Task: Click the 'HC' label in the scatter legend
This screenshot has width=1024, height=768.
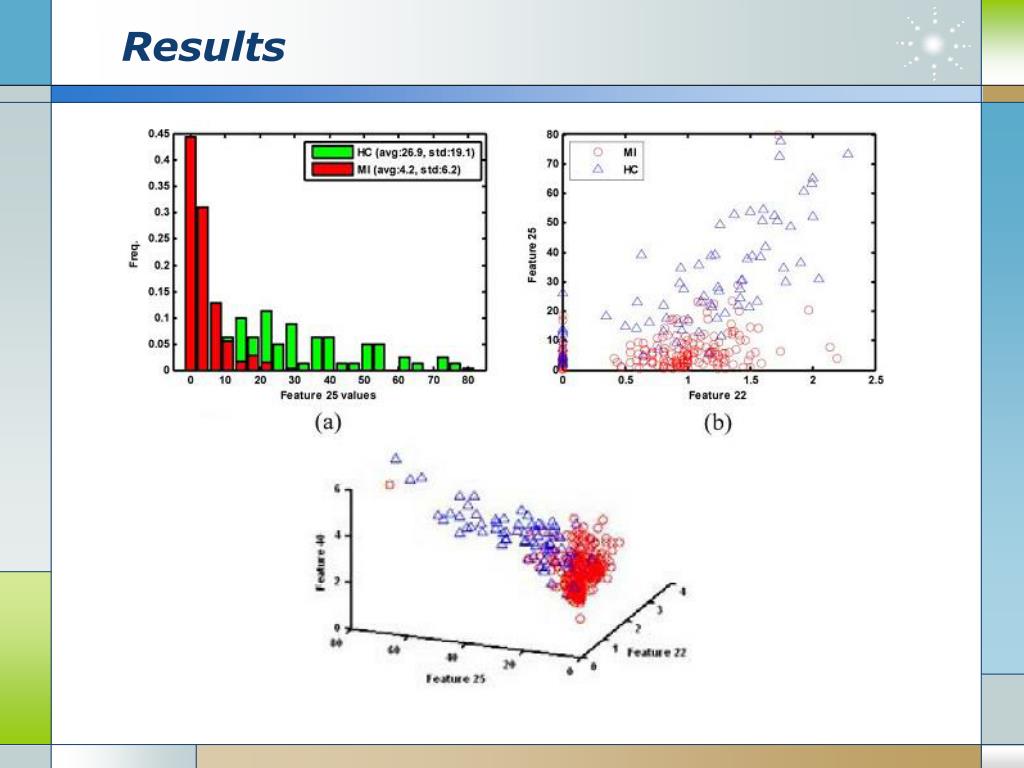Action: coord(630,170)
